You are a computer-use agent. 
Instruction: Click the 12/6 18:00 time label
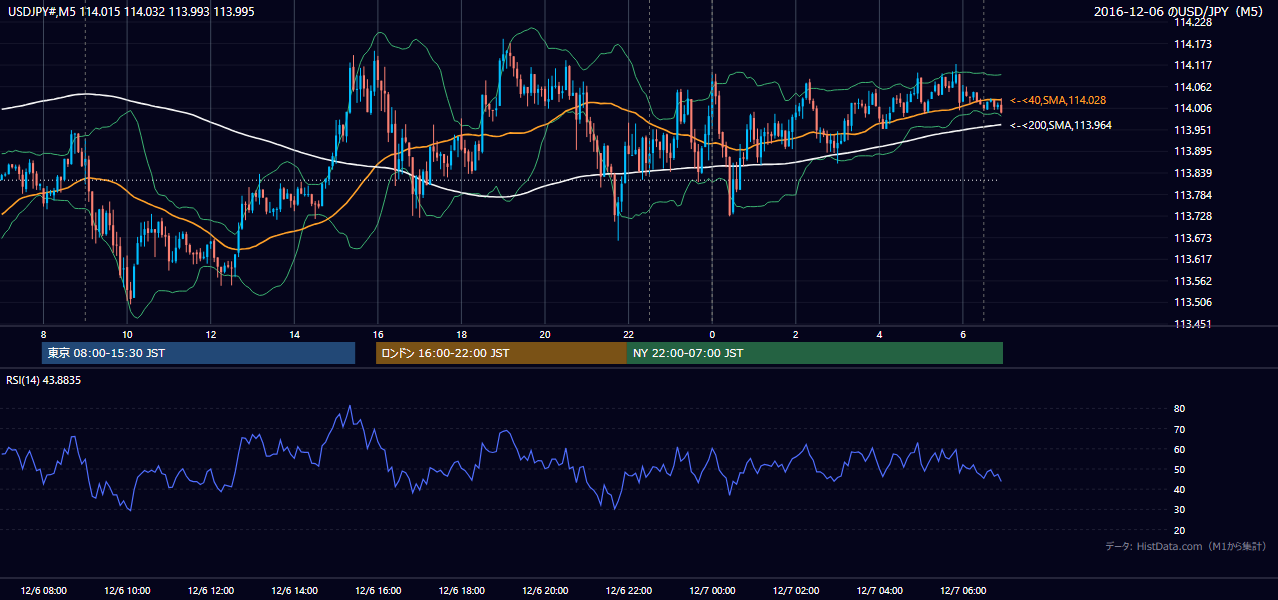tap(461, 591)
